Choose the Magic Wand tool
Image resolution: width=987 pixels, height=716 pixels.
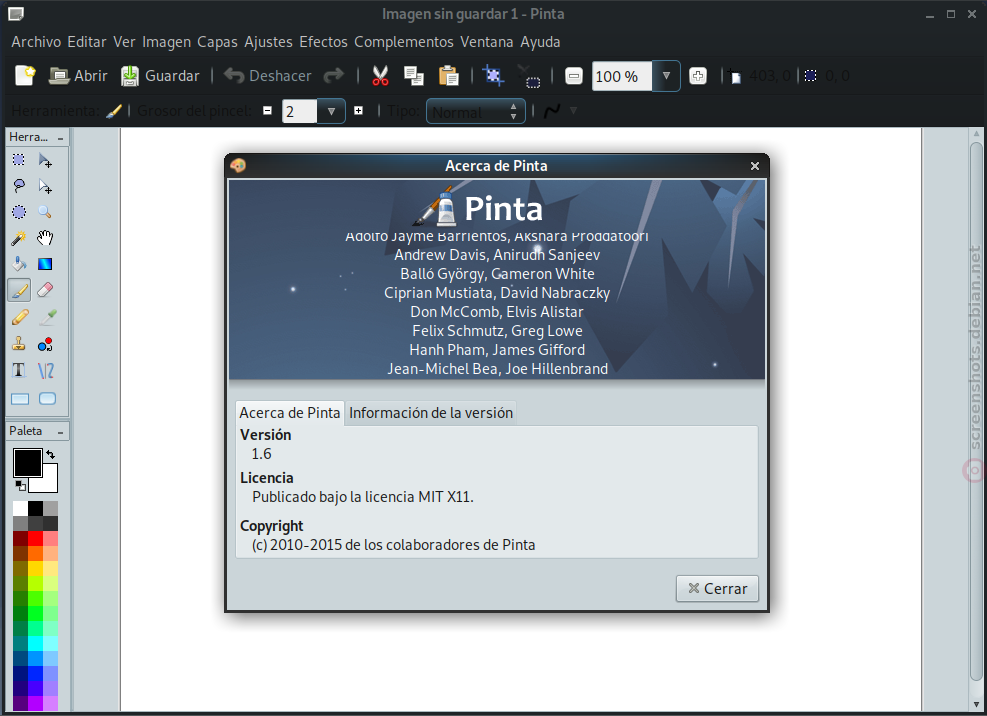tap(19, 238)
